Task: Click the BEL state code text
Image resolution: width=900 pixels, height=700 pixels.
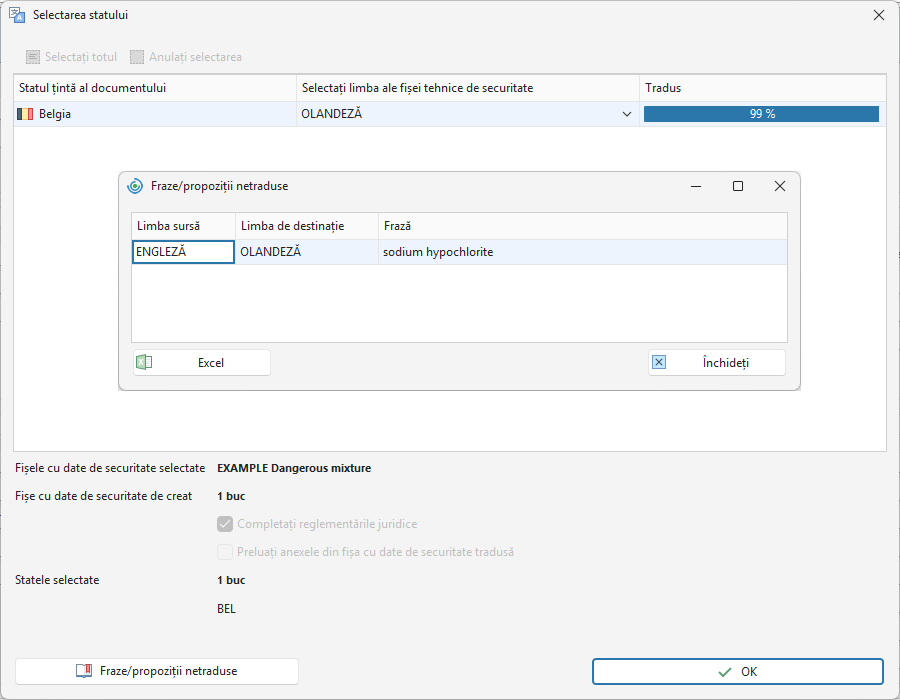Action: [226, 609]
